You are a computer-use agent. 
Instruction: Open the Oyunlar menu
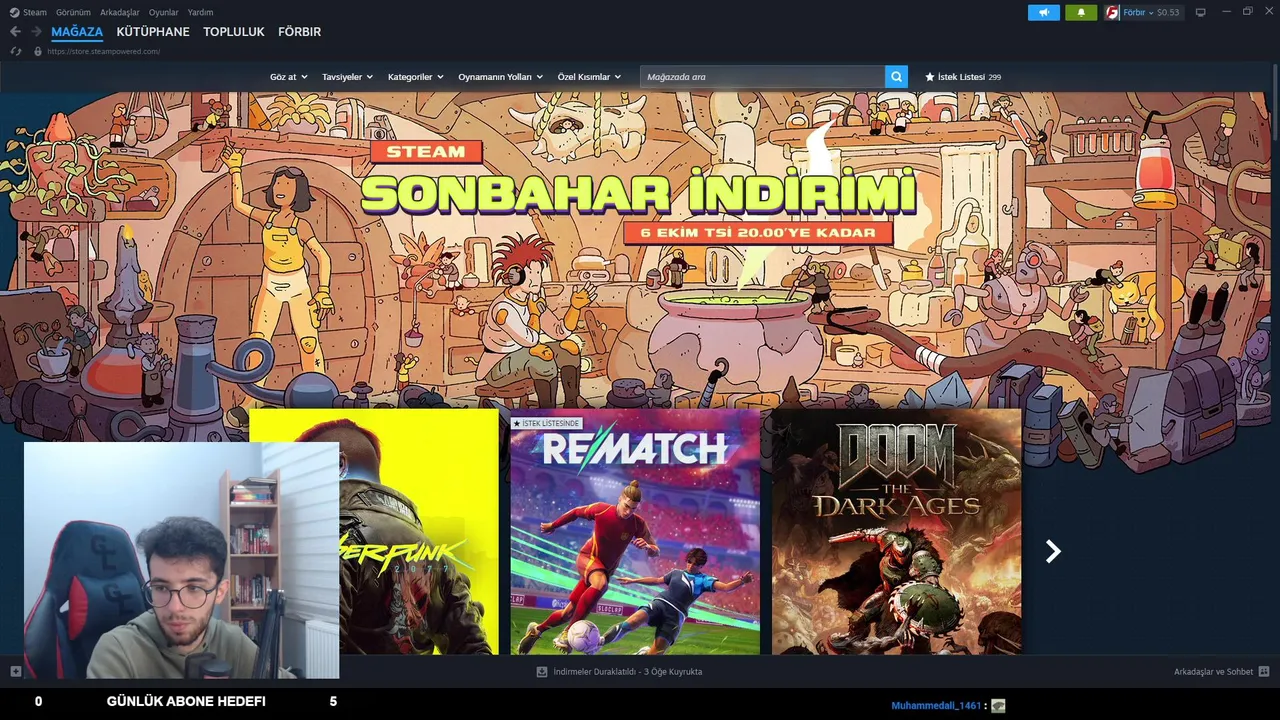tap(164, 13)
